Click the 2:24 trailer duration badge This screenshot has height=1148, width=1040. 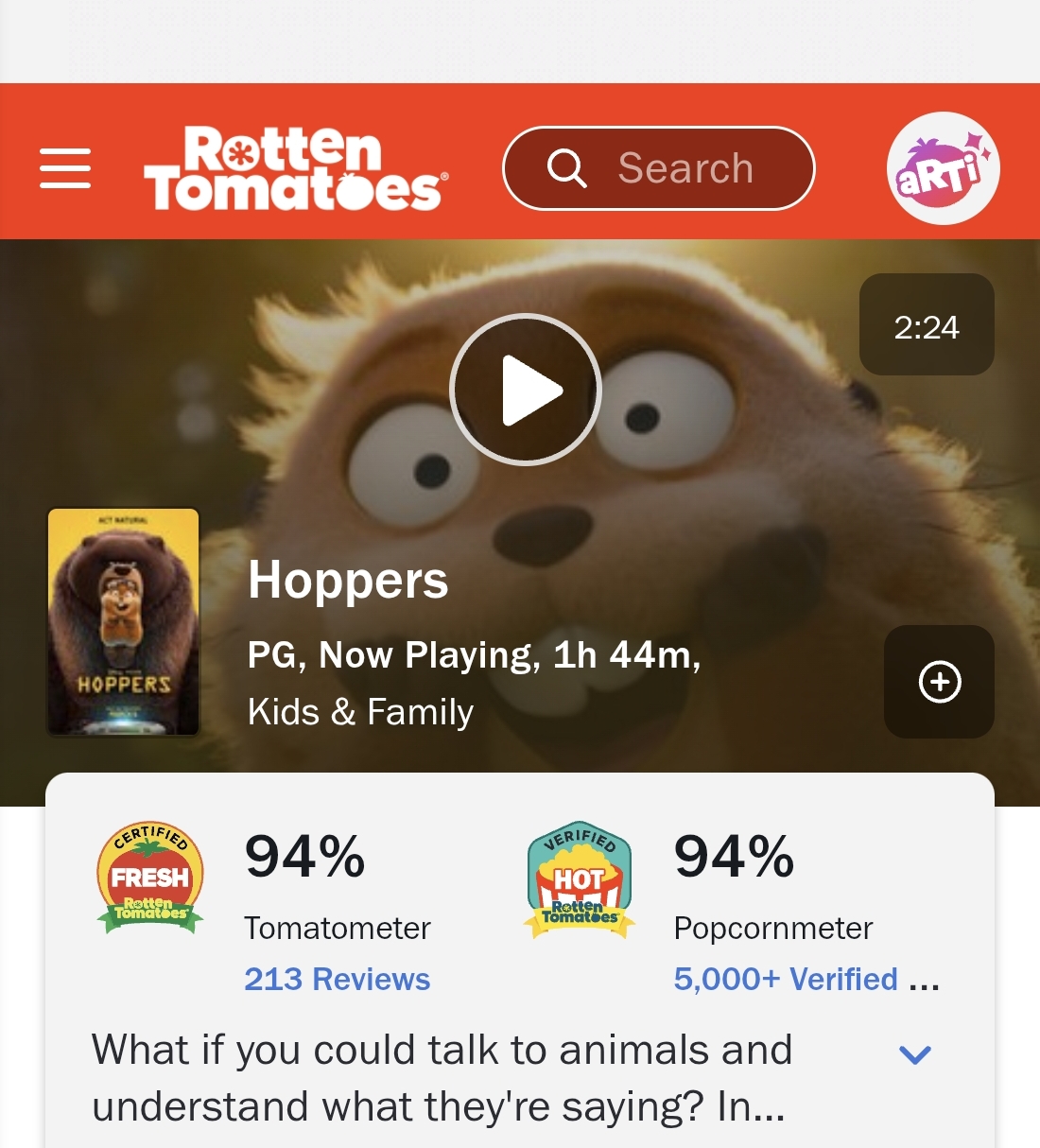pos(927,324)
